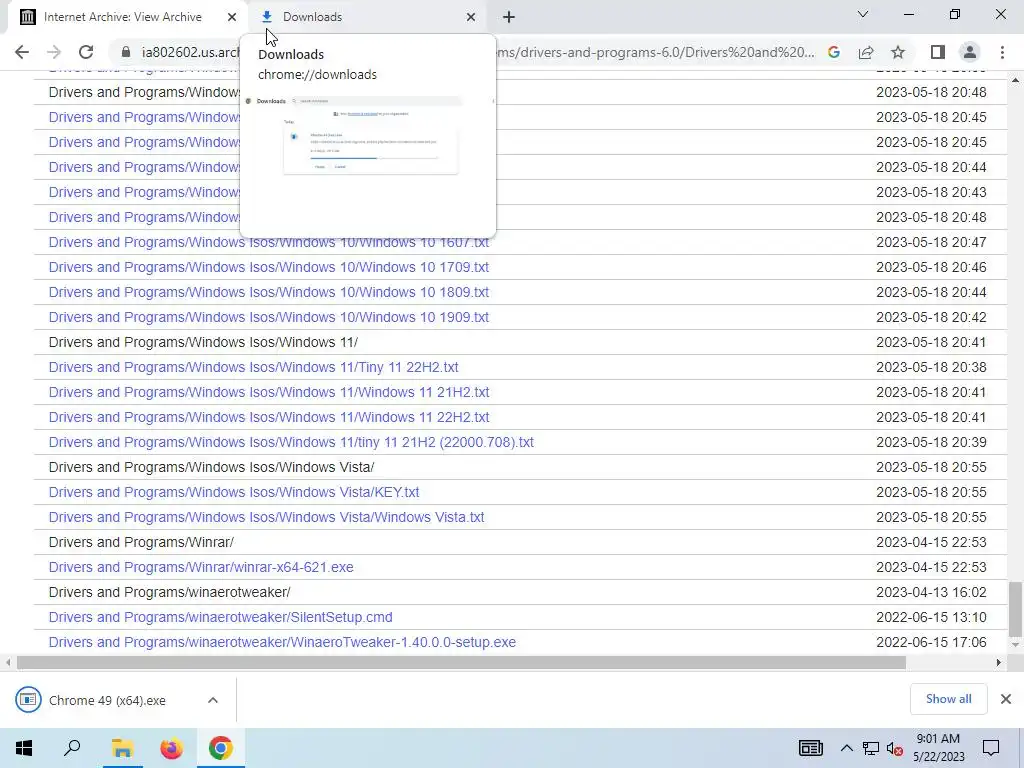Image resolution: width=1024 pixels, height=768 pixels.
Task: Click the date 2023-04-15 22:53 of winrar-x64-621.exe
Action: tap(931, 567)
